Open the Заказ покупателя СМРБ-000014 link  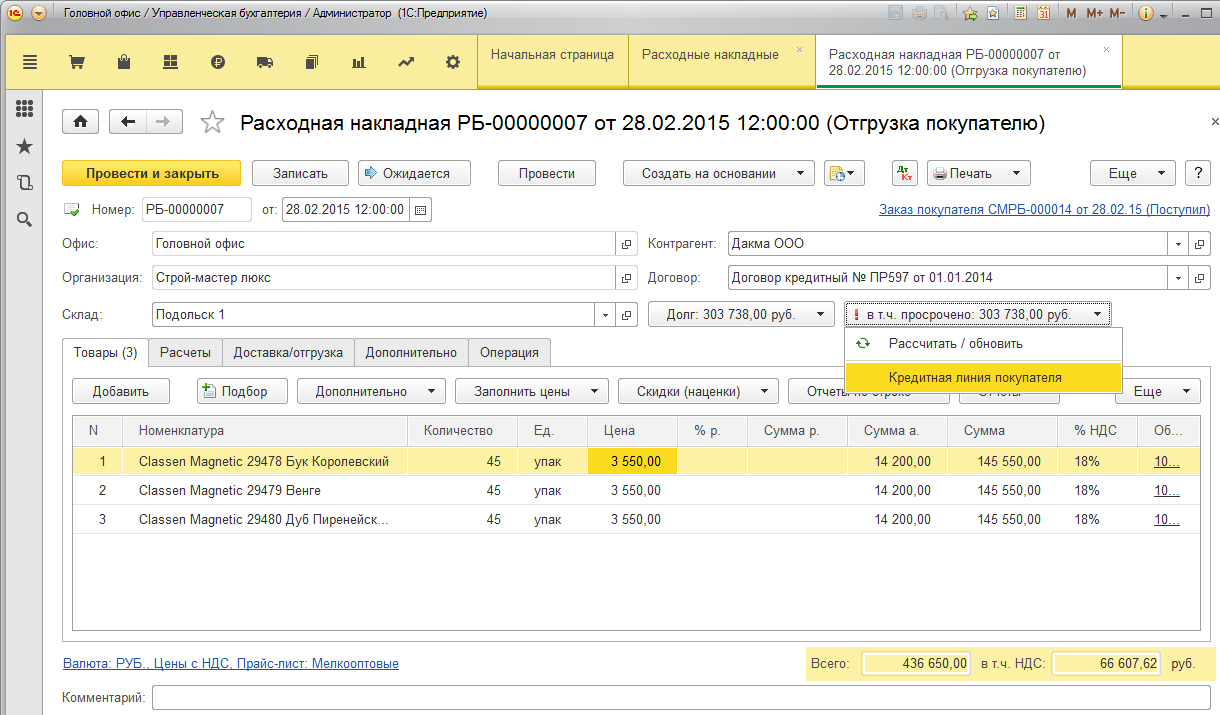(x=1044, y=210)
